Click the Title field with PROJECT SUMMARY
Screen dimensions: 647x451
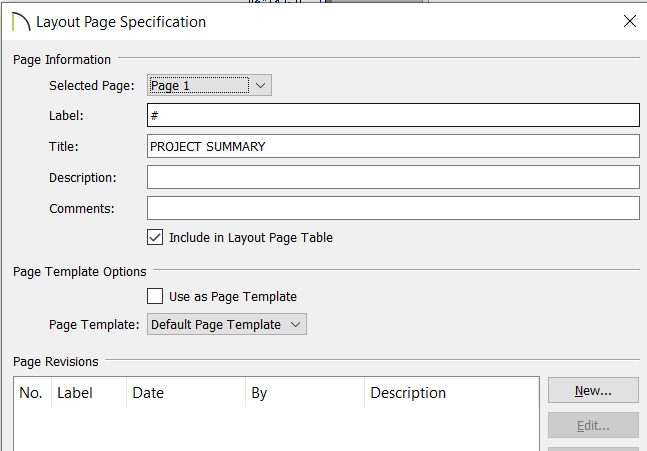(x=393, y=146)
